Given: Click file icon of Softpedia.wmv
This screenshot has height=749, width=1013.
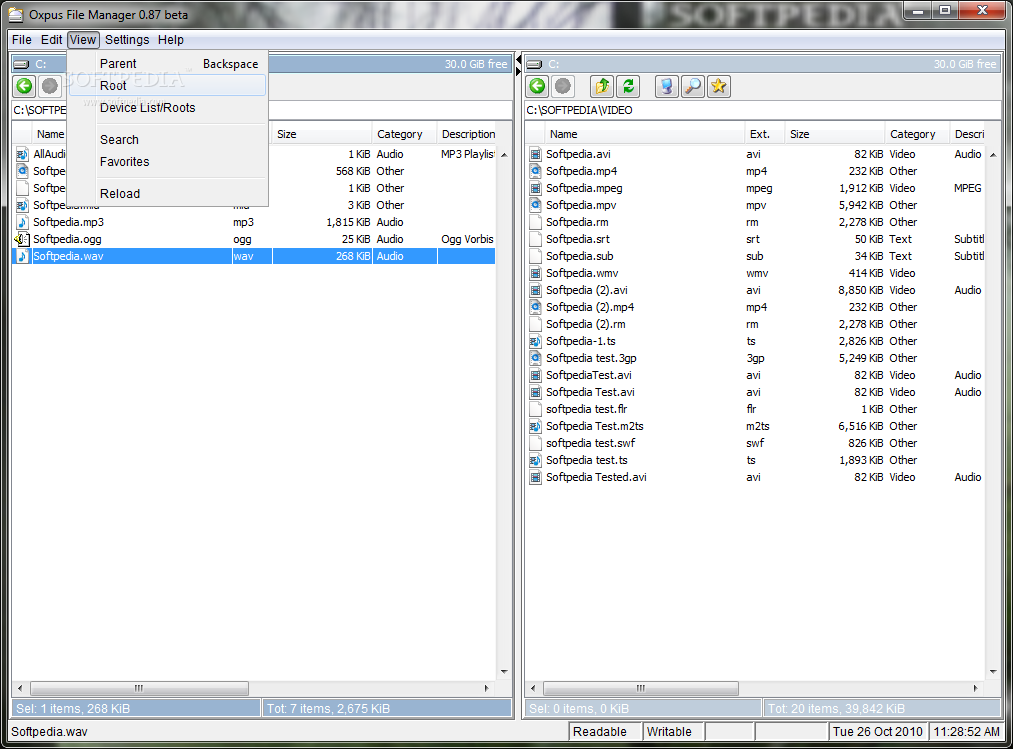Looking at the screenshot, I should pos(535,273).
